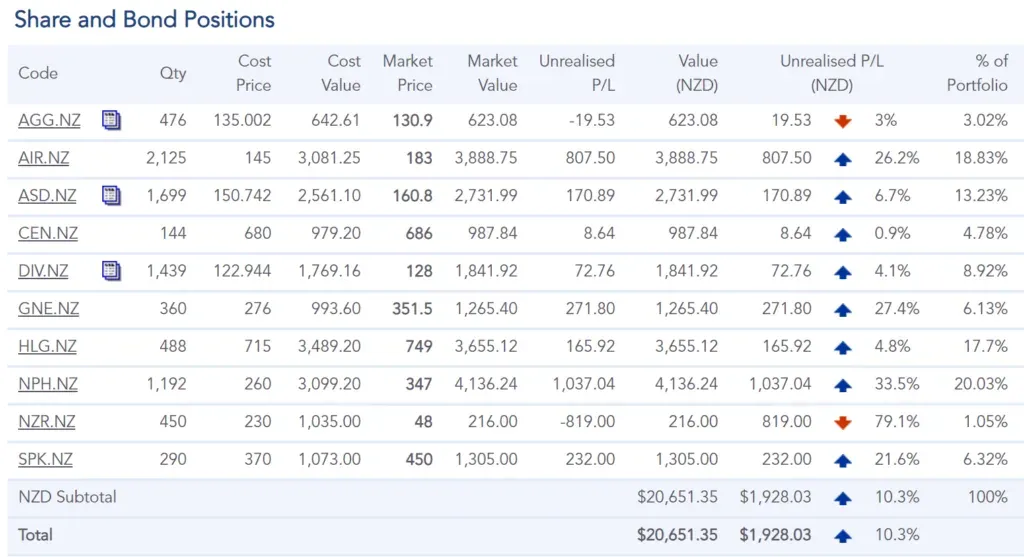
Task: Click the % of Portfolio column header
Action: [977, 73]
